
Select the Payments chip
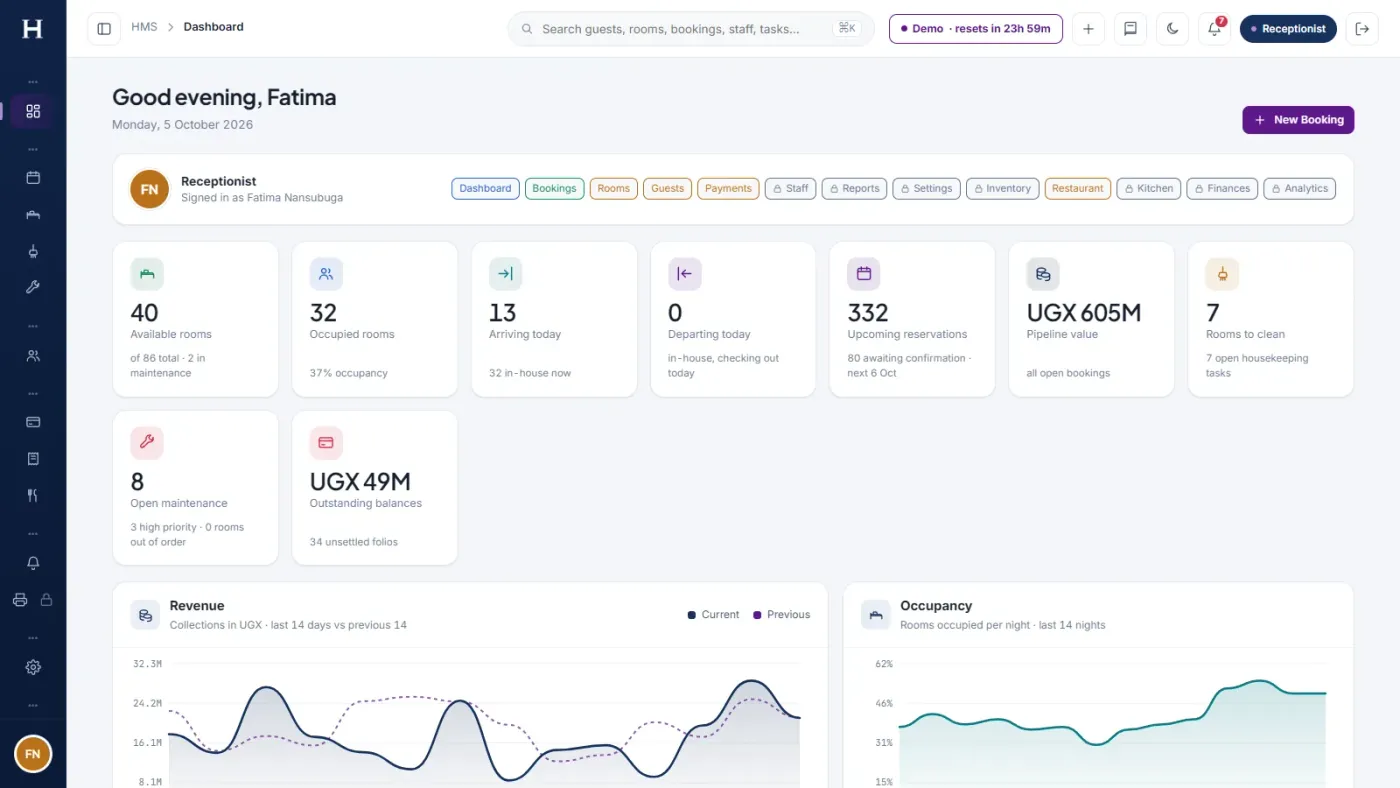click(x=728, y=188)
